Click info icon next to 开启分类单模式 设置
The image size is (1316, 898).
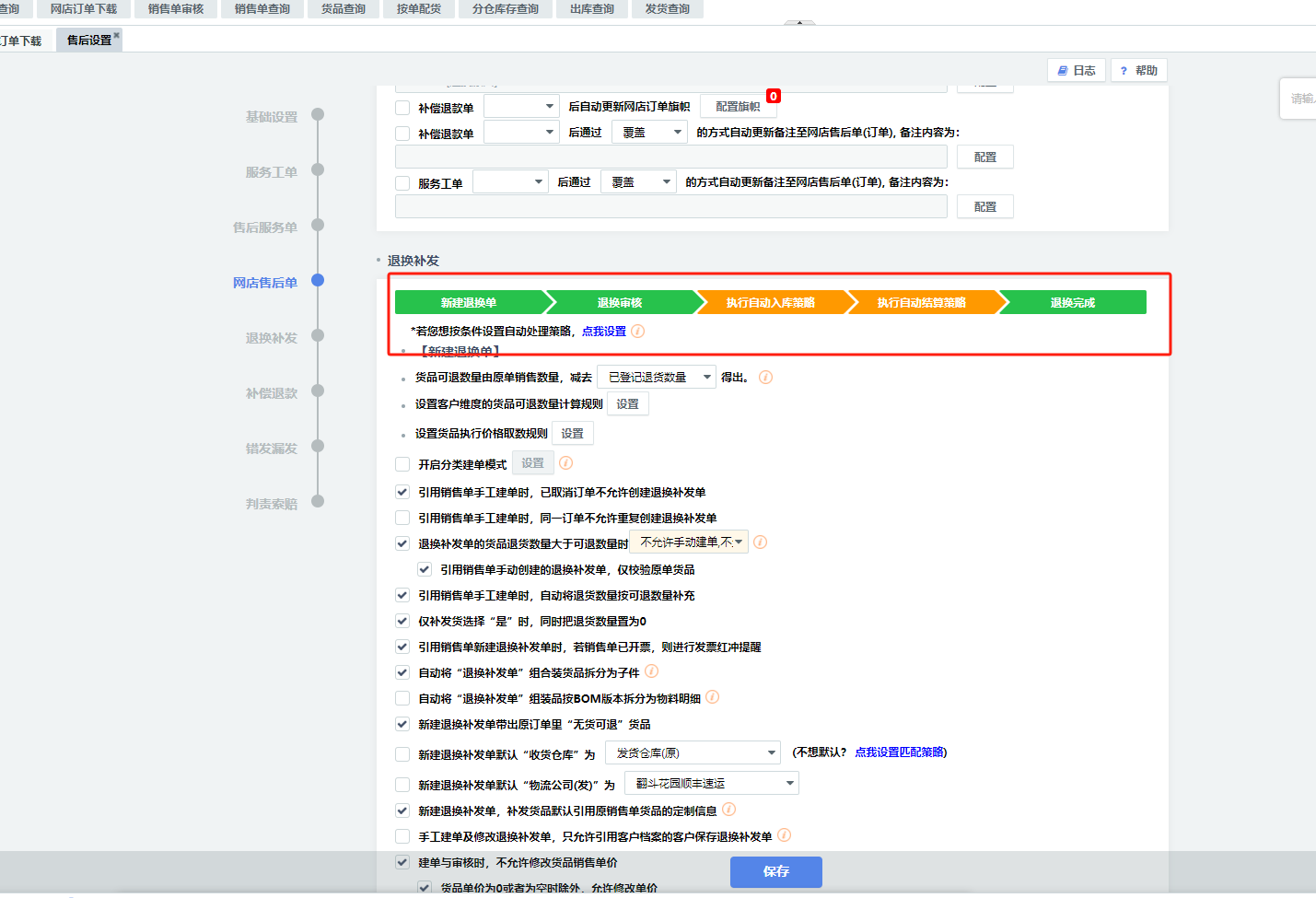[566, 463]
